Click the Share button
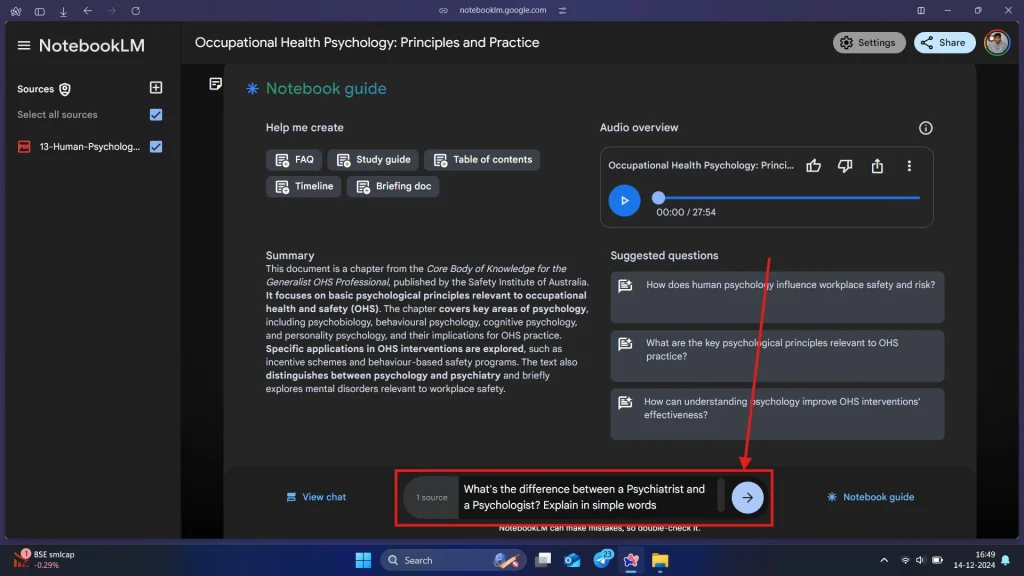The width and height of the screenshot is (1024, 576). pyautogui.click(x=944, y=43)
